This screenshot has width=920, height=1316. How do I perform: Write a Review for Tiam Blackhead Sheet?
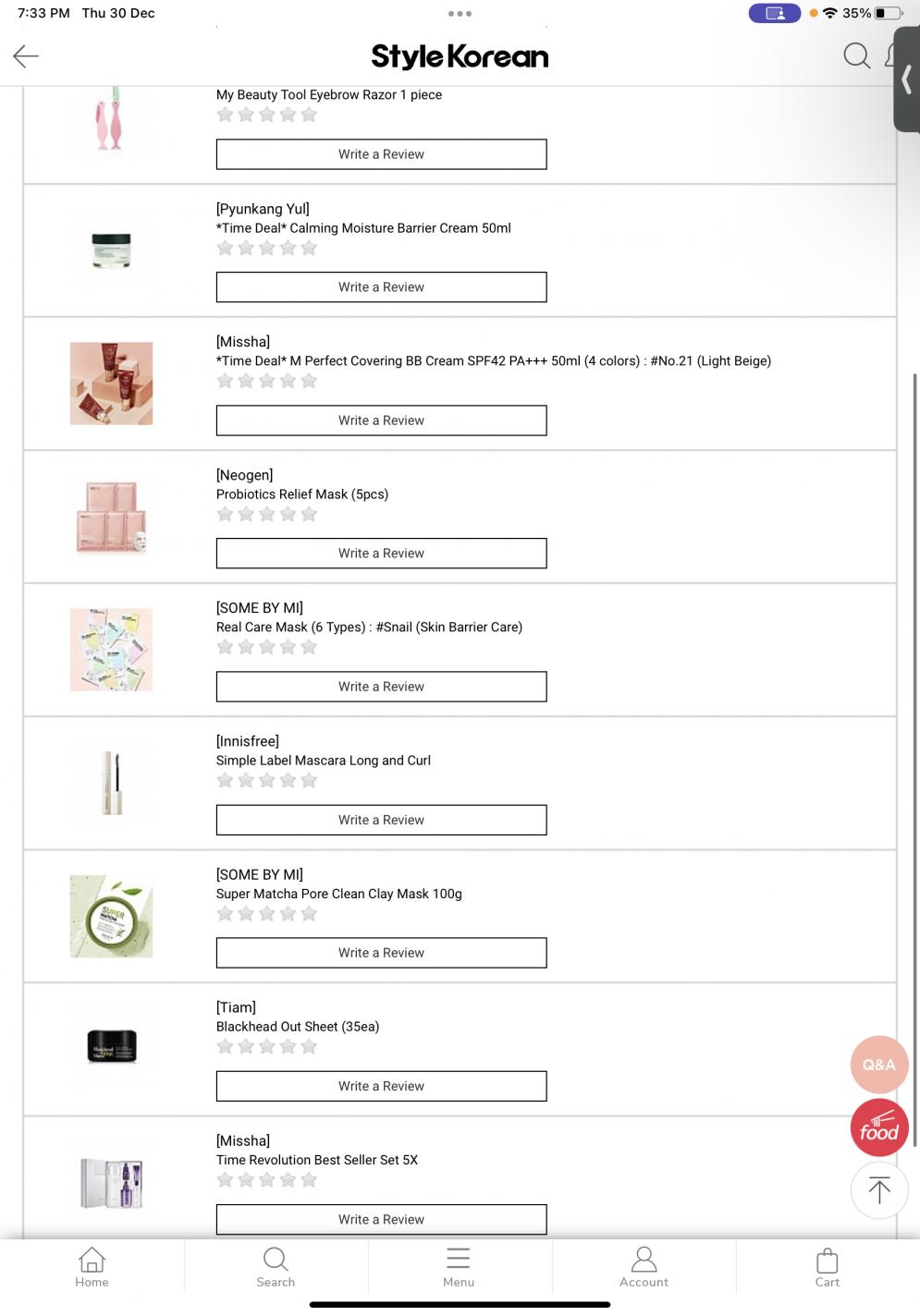pos(381,1086)
